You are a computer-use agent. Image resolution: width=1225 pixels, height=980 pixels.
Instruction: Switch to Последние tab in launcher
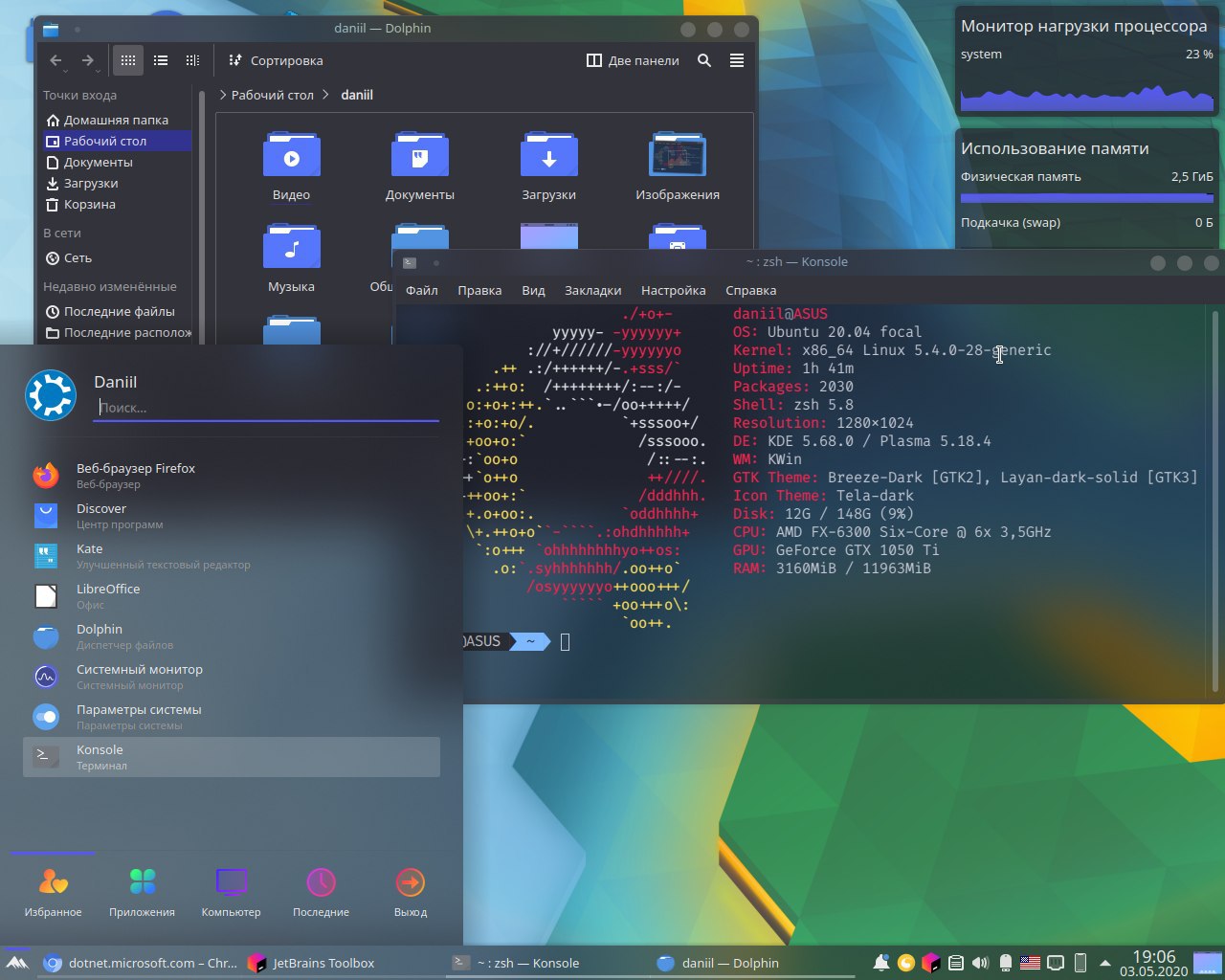coord(321,892)
